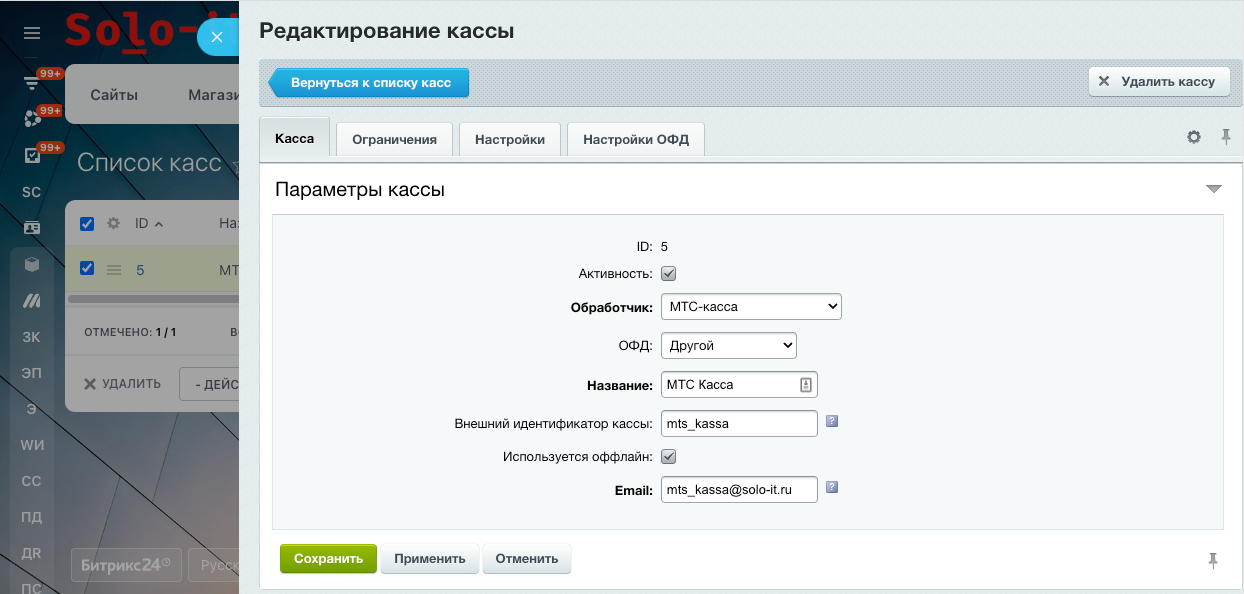Uncheck the Используется оффлайн checkbox

[669, 457]
